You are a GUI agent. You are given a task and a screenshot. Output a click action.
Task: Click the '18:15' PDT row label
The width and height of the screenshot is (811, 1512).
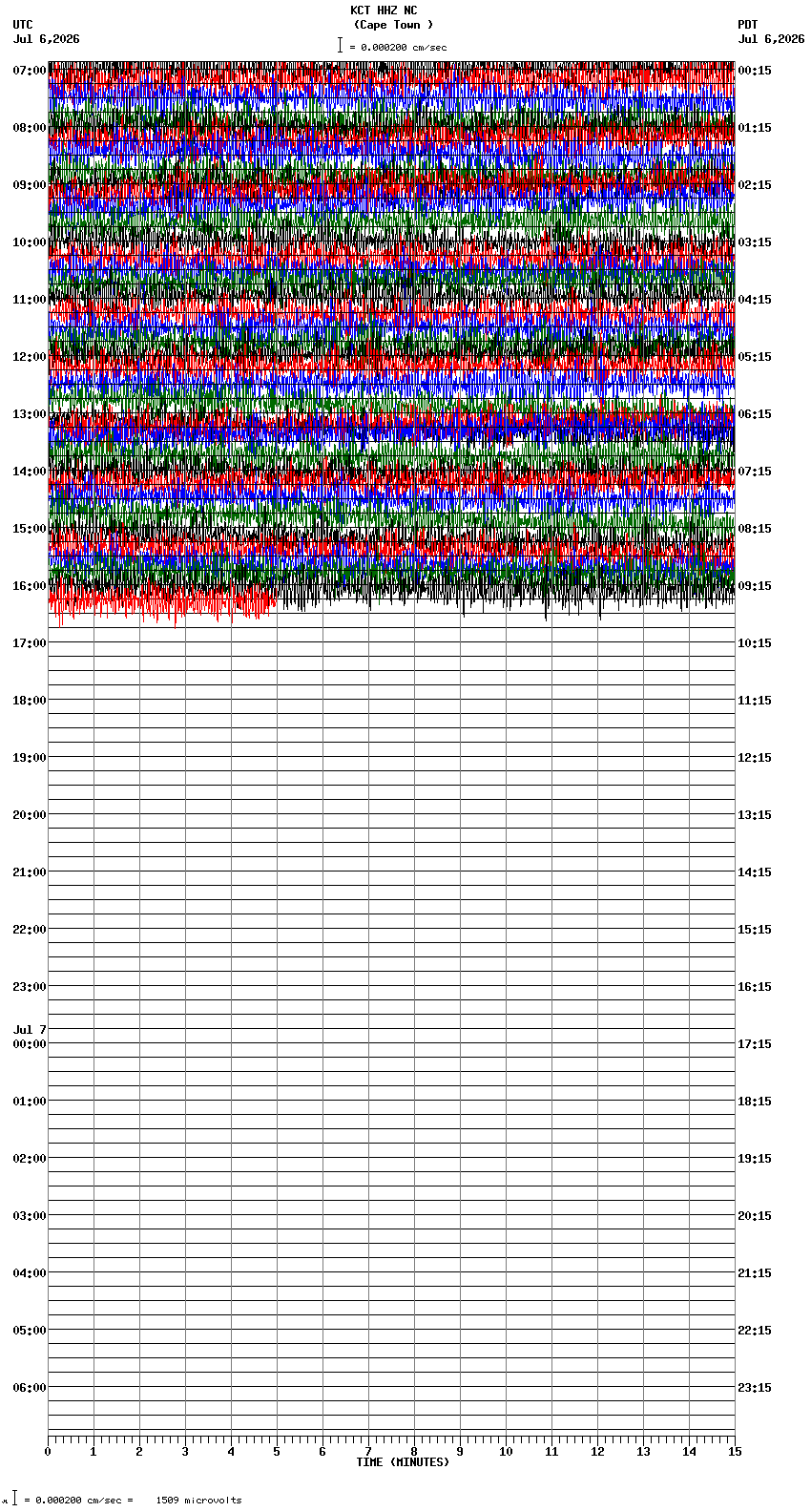[755, 1102]
